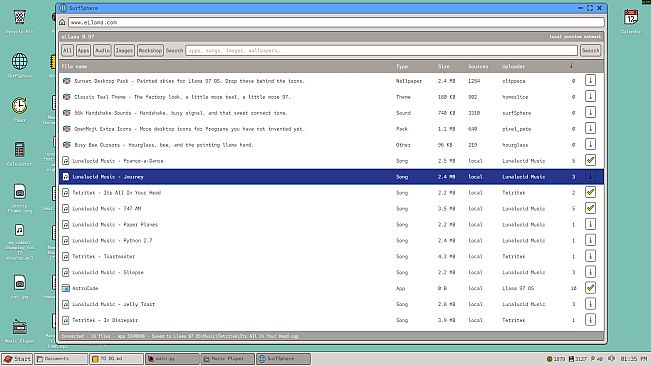Select the All category filter
The height and width of the screenshot is (366, 651).
coord(67,50)
